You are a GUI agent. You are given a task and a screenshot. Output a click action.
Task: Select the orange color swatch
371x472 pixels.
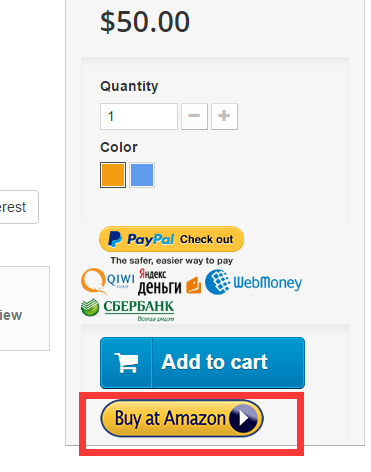tap(113, 175)
